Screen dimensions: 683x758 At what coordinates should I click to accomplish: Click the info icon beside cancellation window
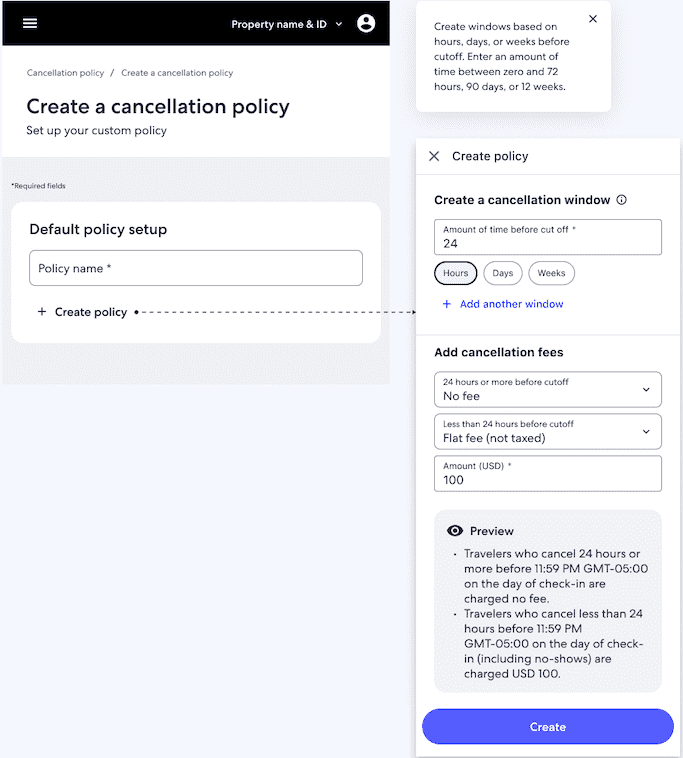622,200
